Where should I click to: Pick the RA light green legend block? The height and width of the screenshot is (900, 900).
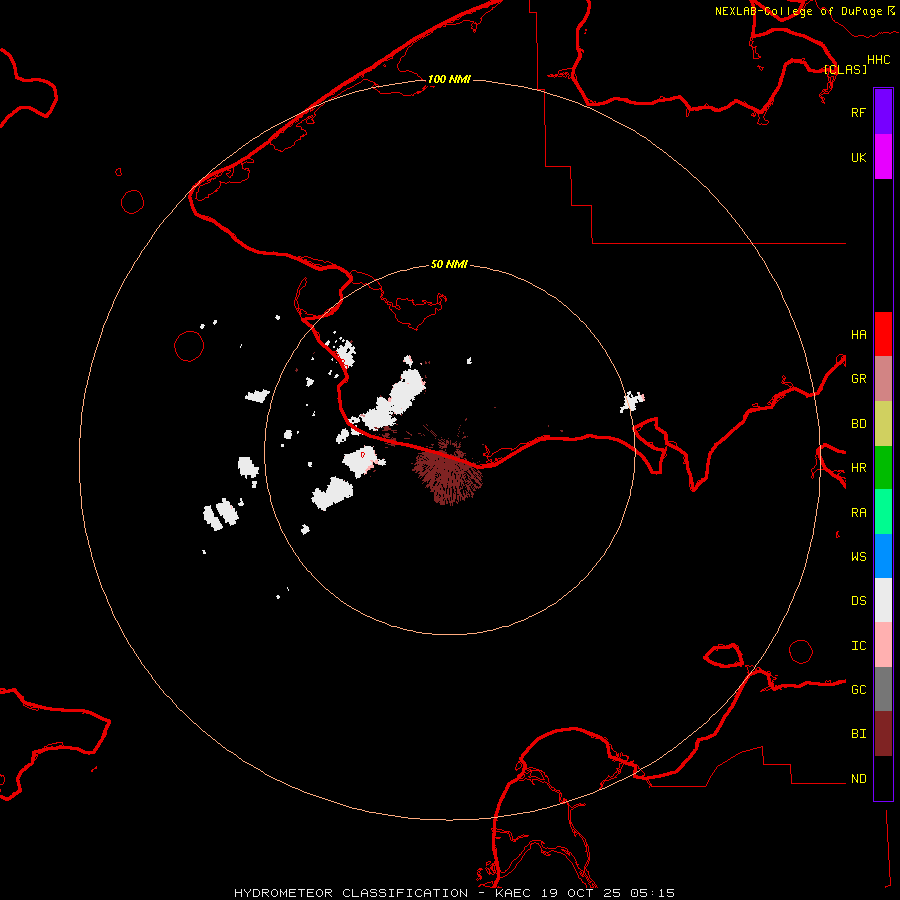click(883, 512)
